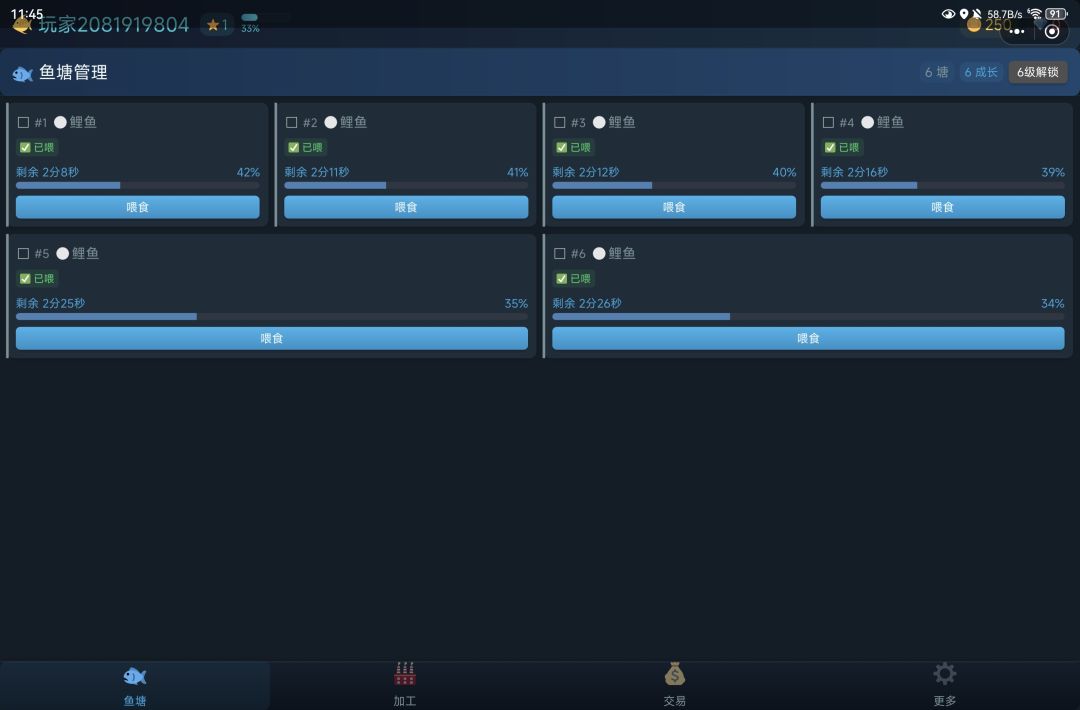This screenshot has width=1080, height=710.
Task: Click the 41% progress value
Action: [x=517, y=172]
